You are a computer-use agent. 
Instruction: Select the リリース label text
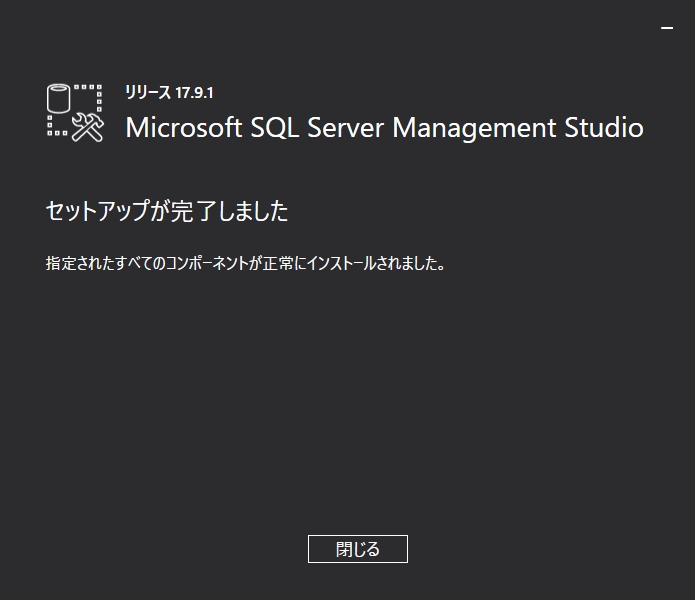[x=148, y=93]
